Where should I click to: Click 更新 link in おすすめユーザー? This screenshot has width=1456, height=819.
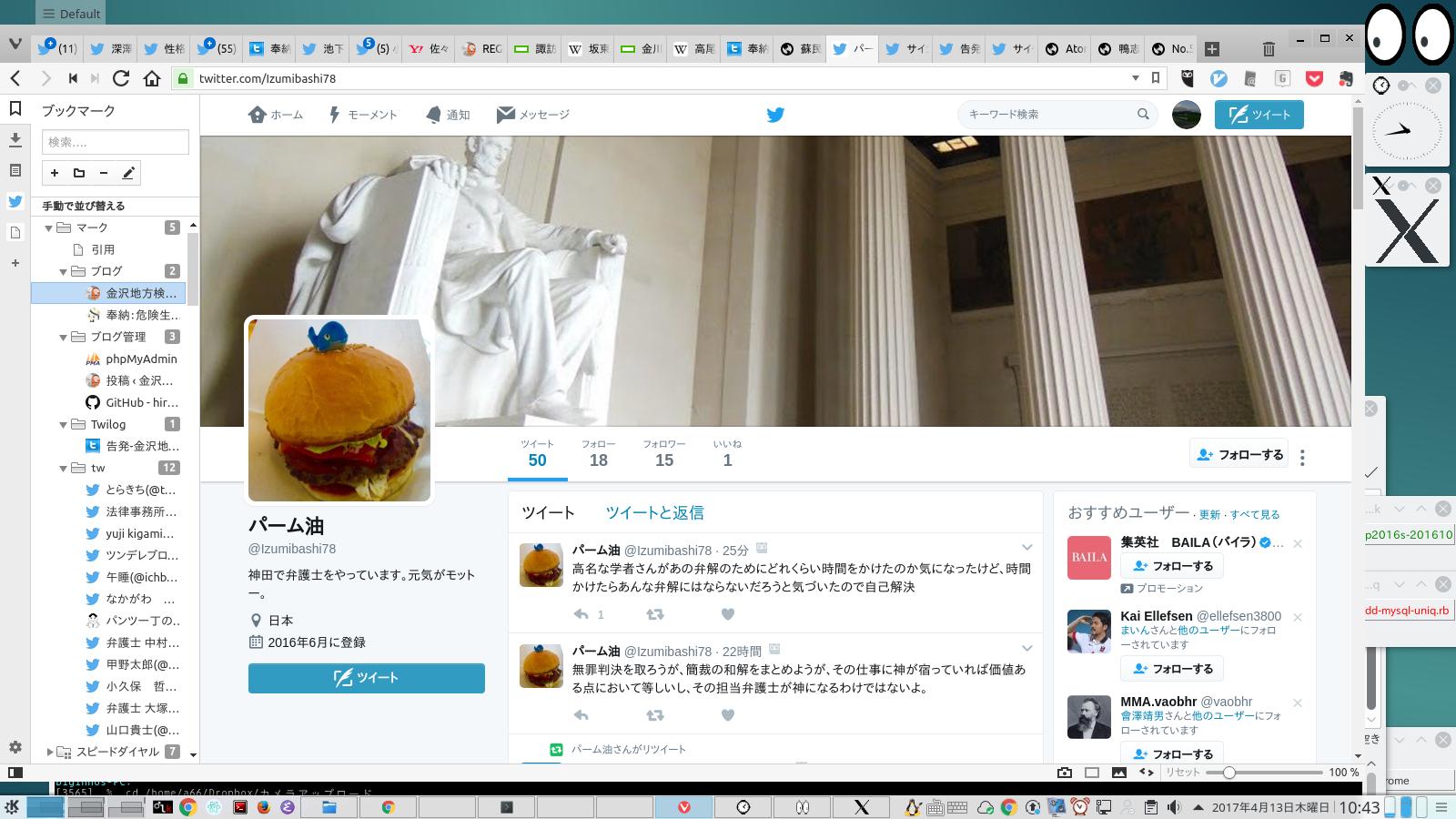[1209, 515]
